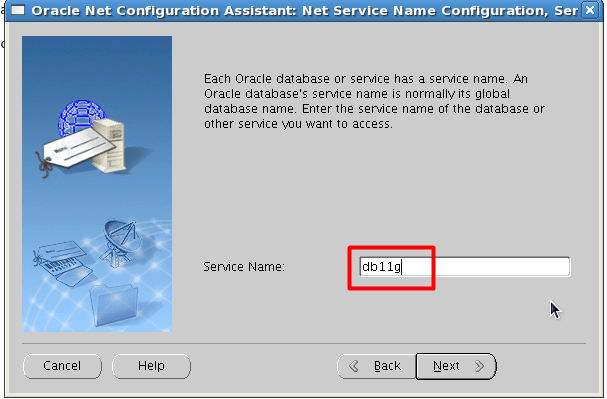Go Back to the previous step
Image resolution: width=607 pixels, height=399 pixels.
(377, 366)
